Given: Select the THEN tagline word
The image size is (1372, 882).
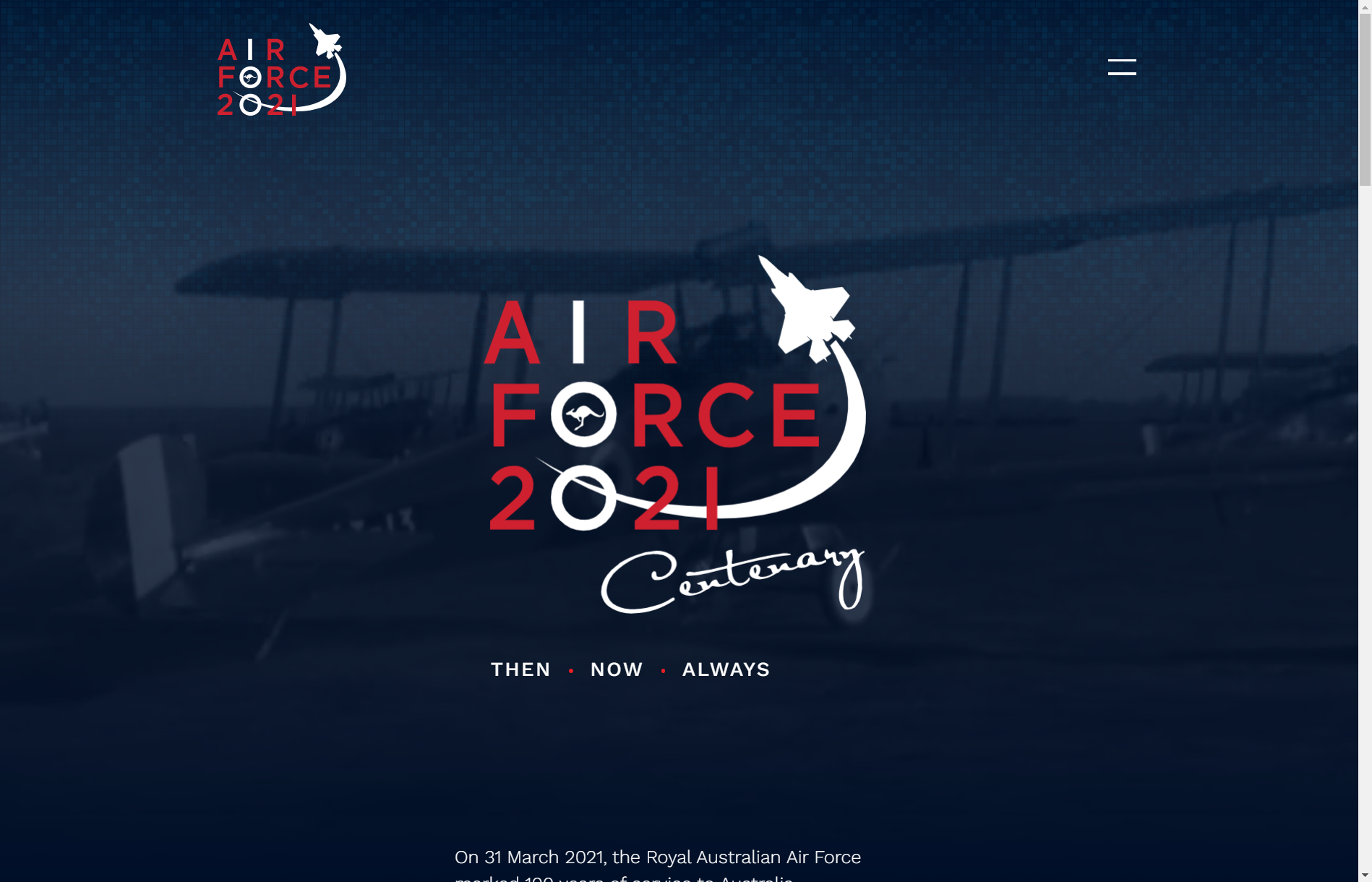Looking at the screenshot, I should click(520, 669).
